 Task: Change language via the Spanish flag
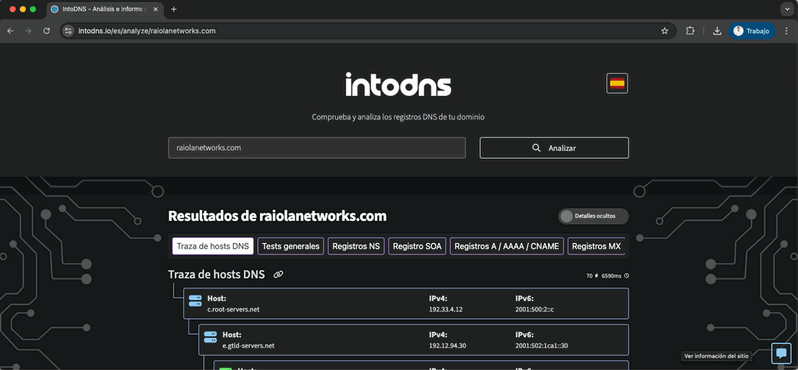(x=617, y=83)
